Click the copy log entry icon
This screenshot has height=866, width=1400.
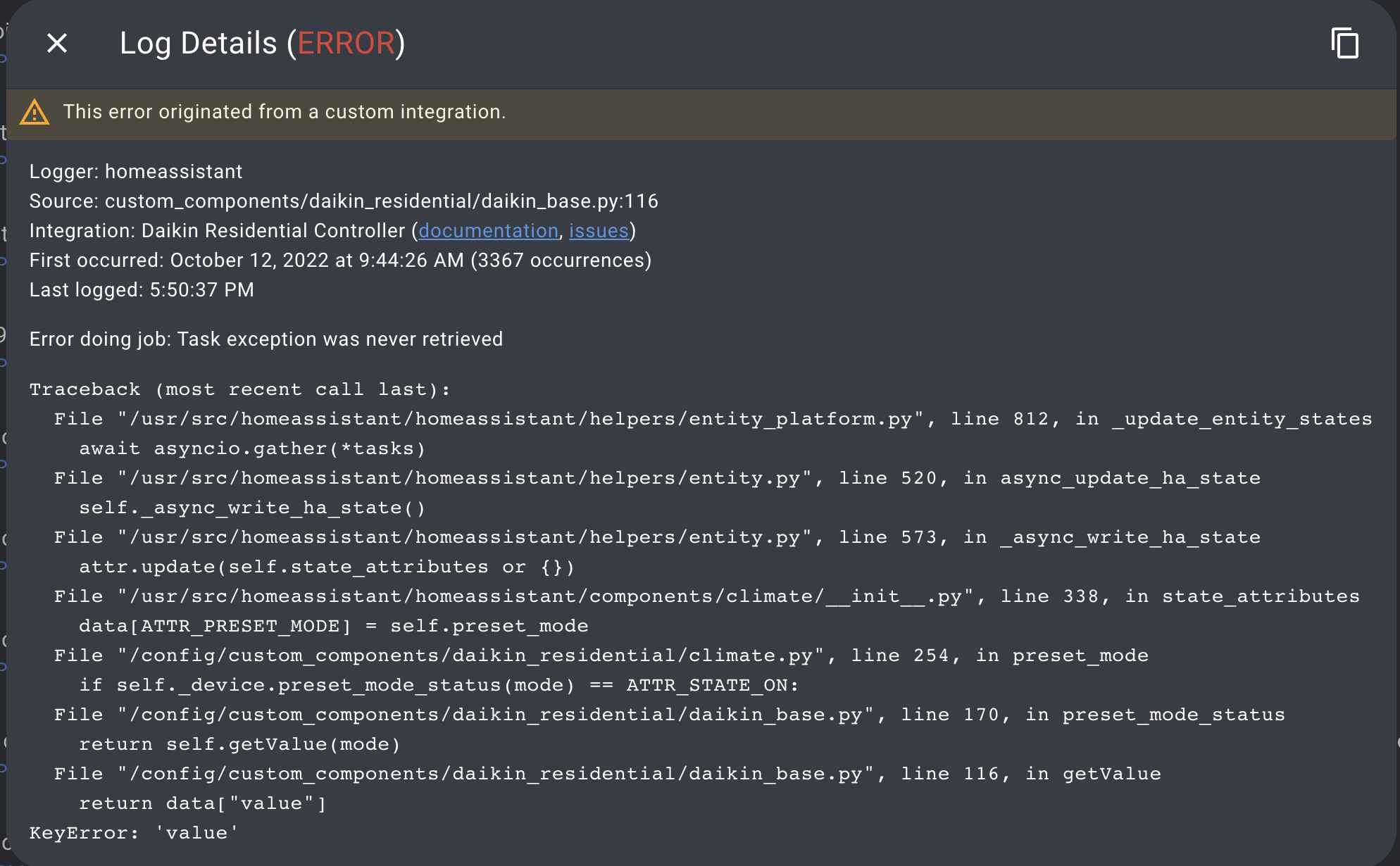coord(1346,44)
